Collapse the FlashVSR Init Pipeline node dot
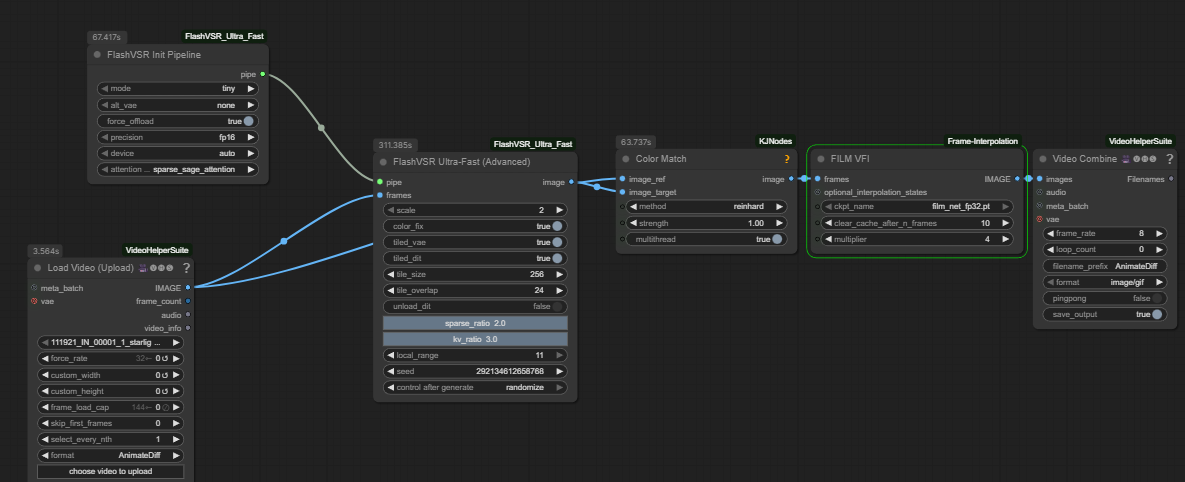The height and width of the screenshot is (482, 1185). tap(97, 55)
